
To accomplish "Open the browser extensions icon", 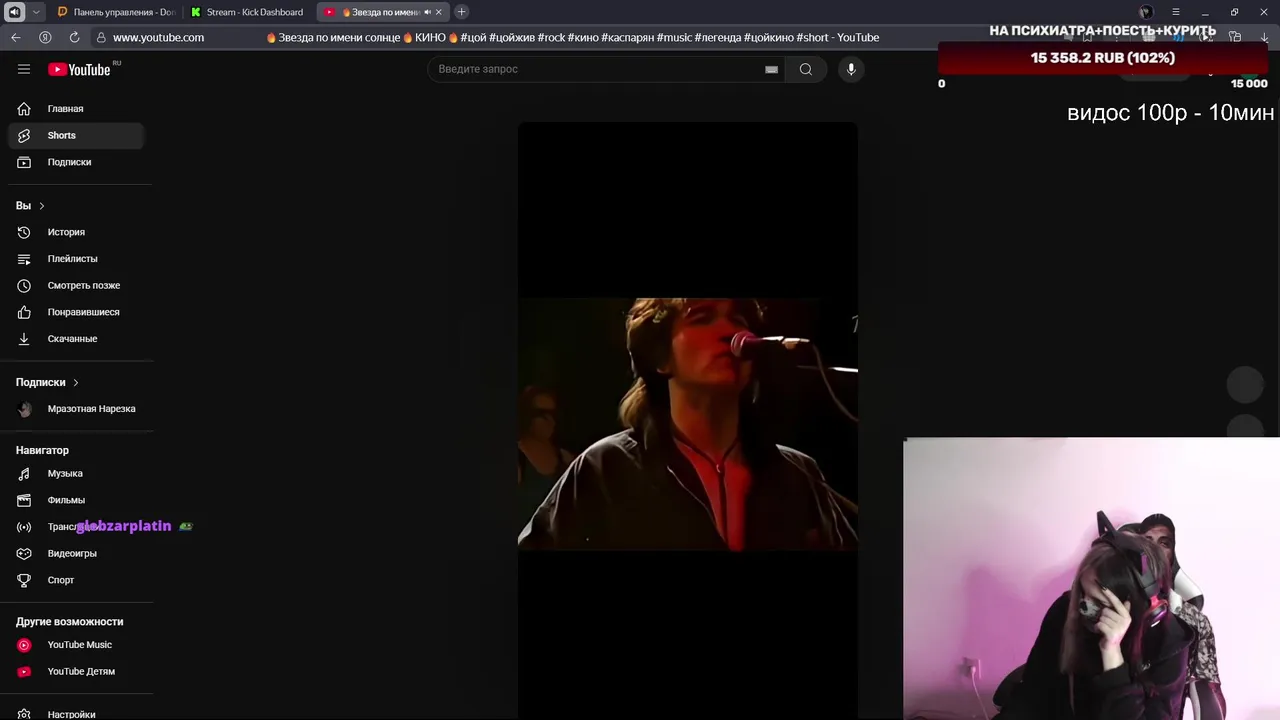I will [x=1235, y=37].
